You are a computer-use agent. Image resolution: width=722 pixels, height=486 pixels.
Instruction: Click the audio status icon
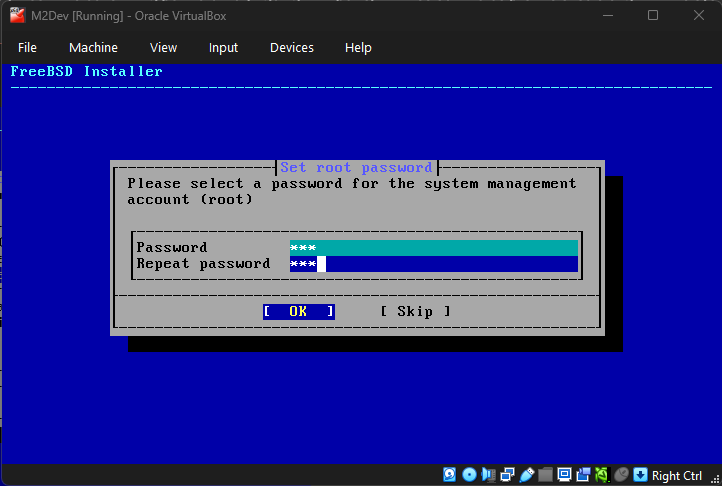[x=488, y=475]
